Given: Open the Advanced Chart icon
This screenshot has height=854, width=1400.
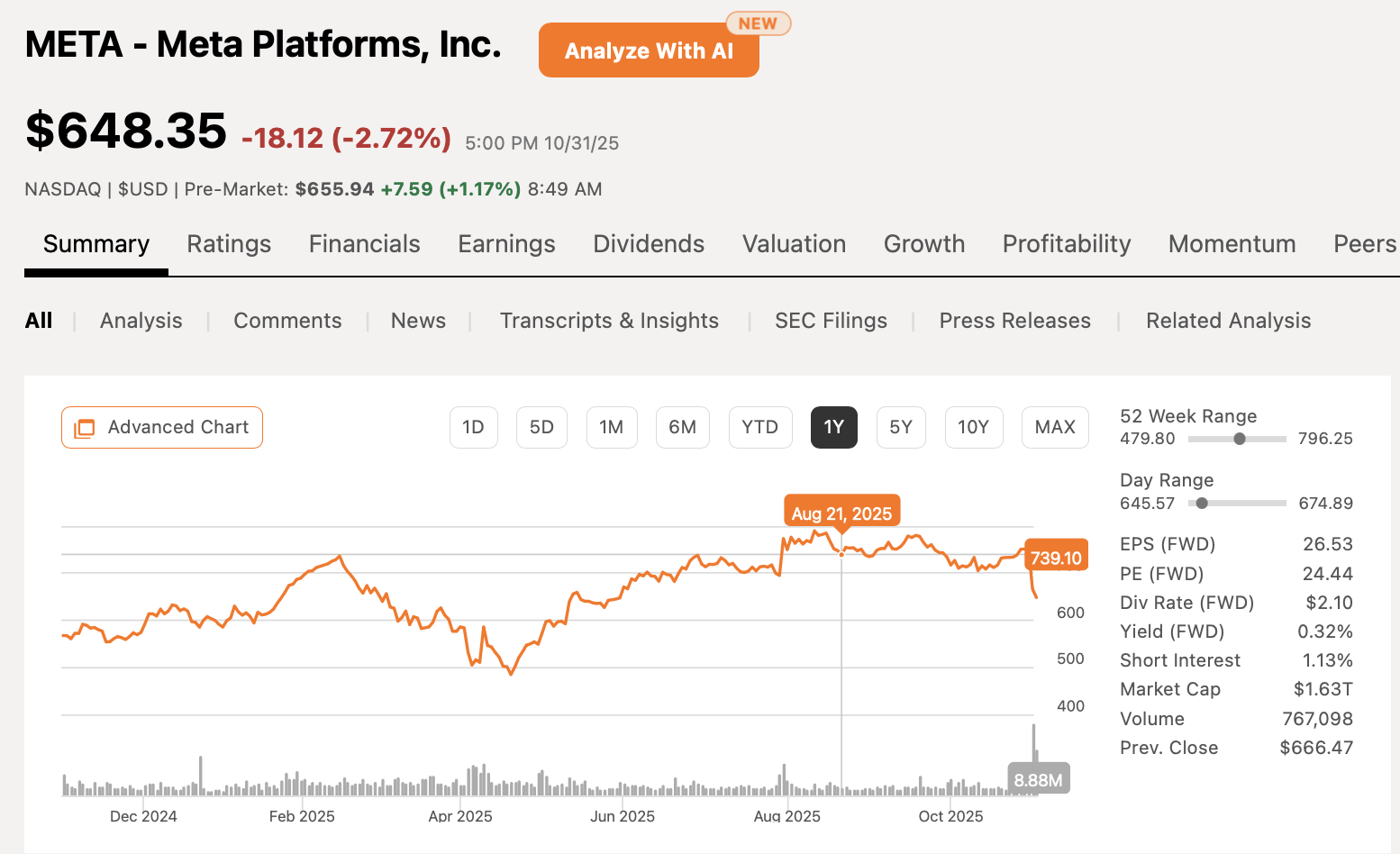Looking at the screenshot, I should point(84,428).
